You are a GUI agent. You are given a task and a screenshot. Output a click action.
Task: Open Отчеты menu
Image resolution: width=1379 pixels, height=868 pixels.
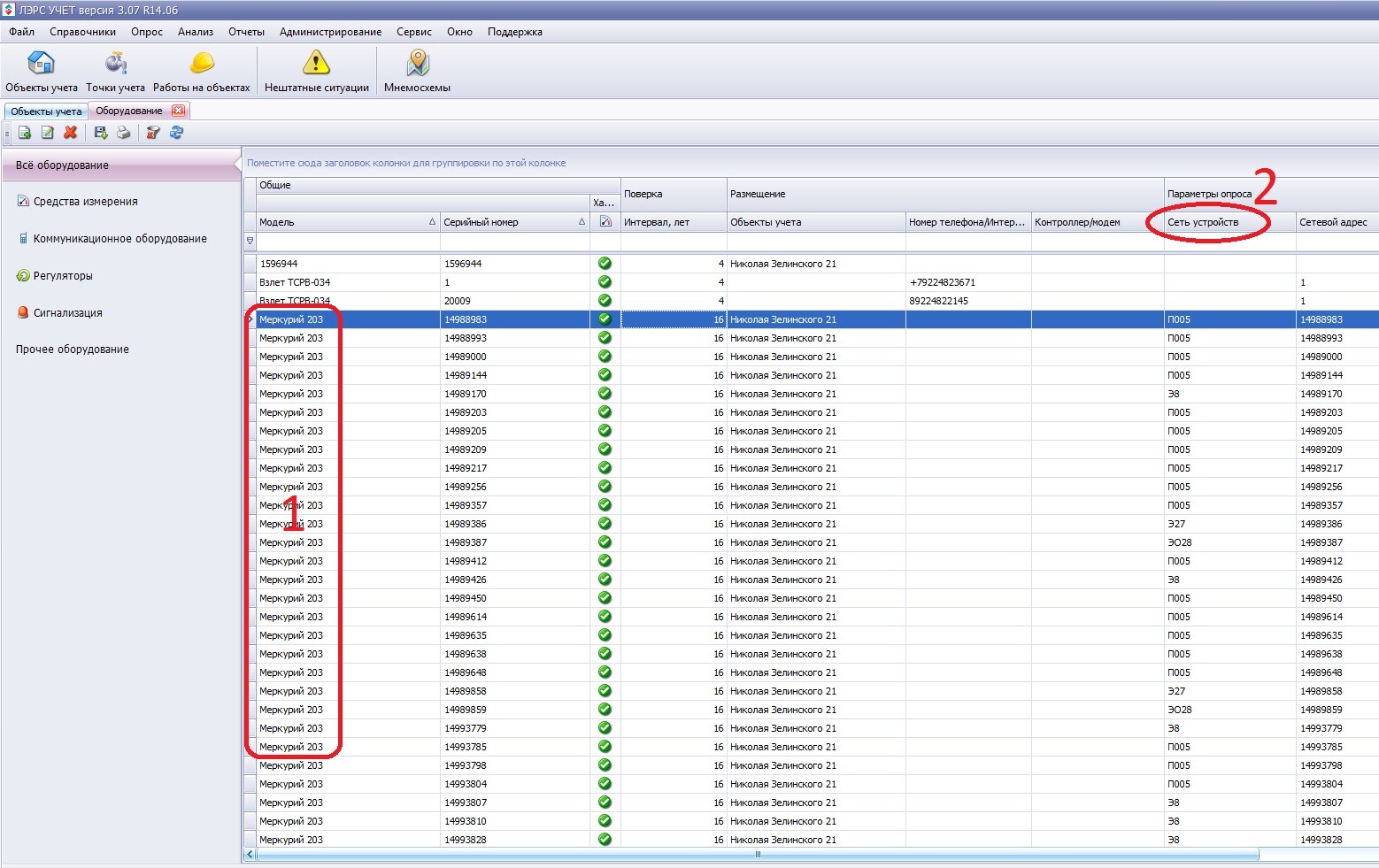(x=246, y=32)
